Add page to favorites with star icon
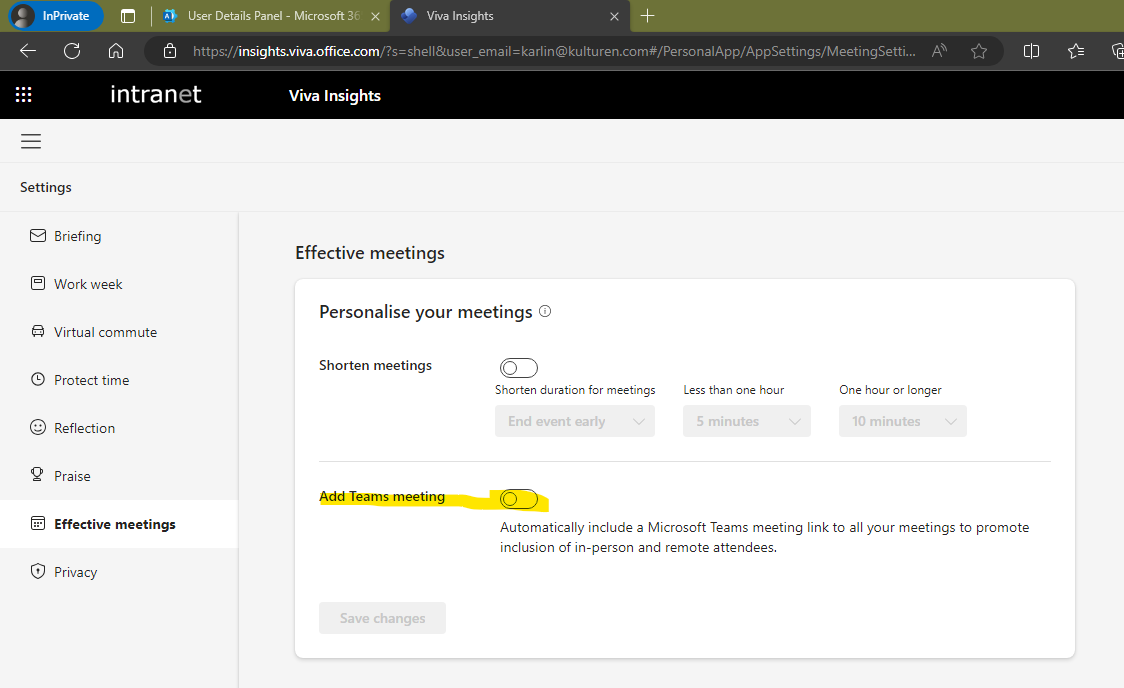This screenshot has height=688, width=1124. 978,51
